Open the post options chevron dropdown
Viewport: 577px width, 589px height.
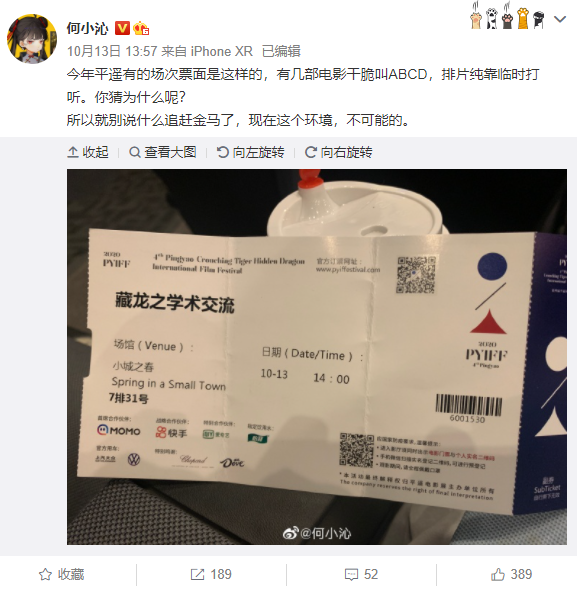pyautogui.click(x=560, y=20)
